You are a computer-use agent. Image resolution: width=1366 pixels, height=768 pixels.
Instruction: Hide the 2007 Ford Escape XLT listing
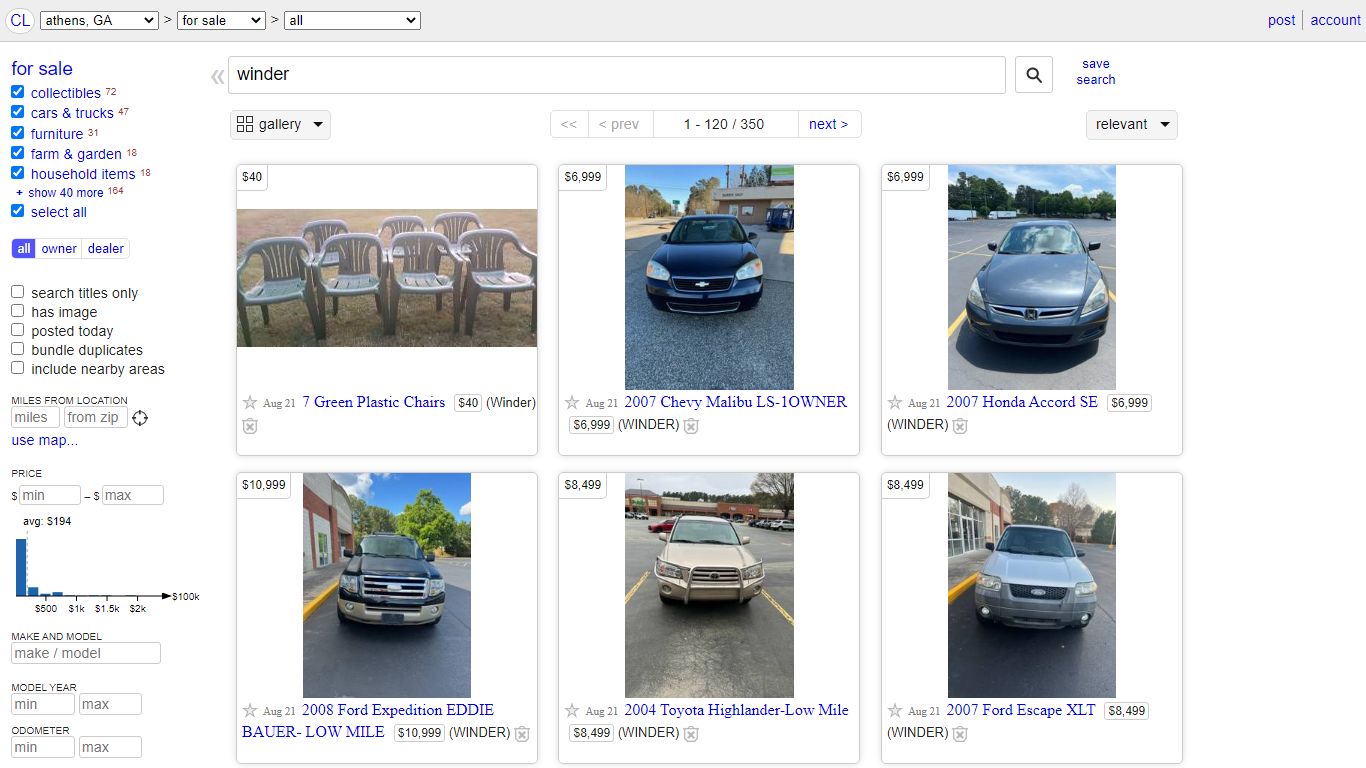point(960,734)
